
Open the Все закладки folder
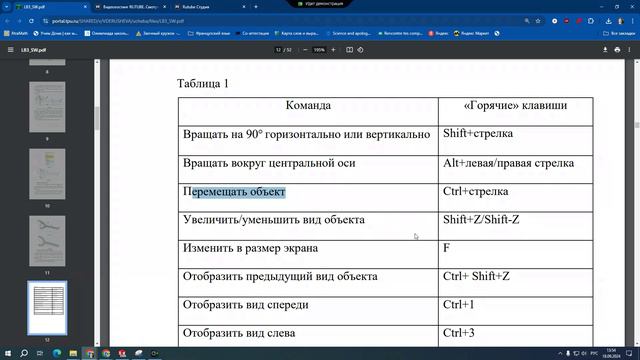(x=619, y=33)
